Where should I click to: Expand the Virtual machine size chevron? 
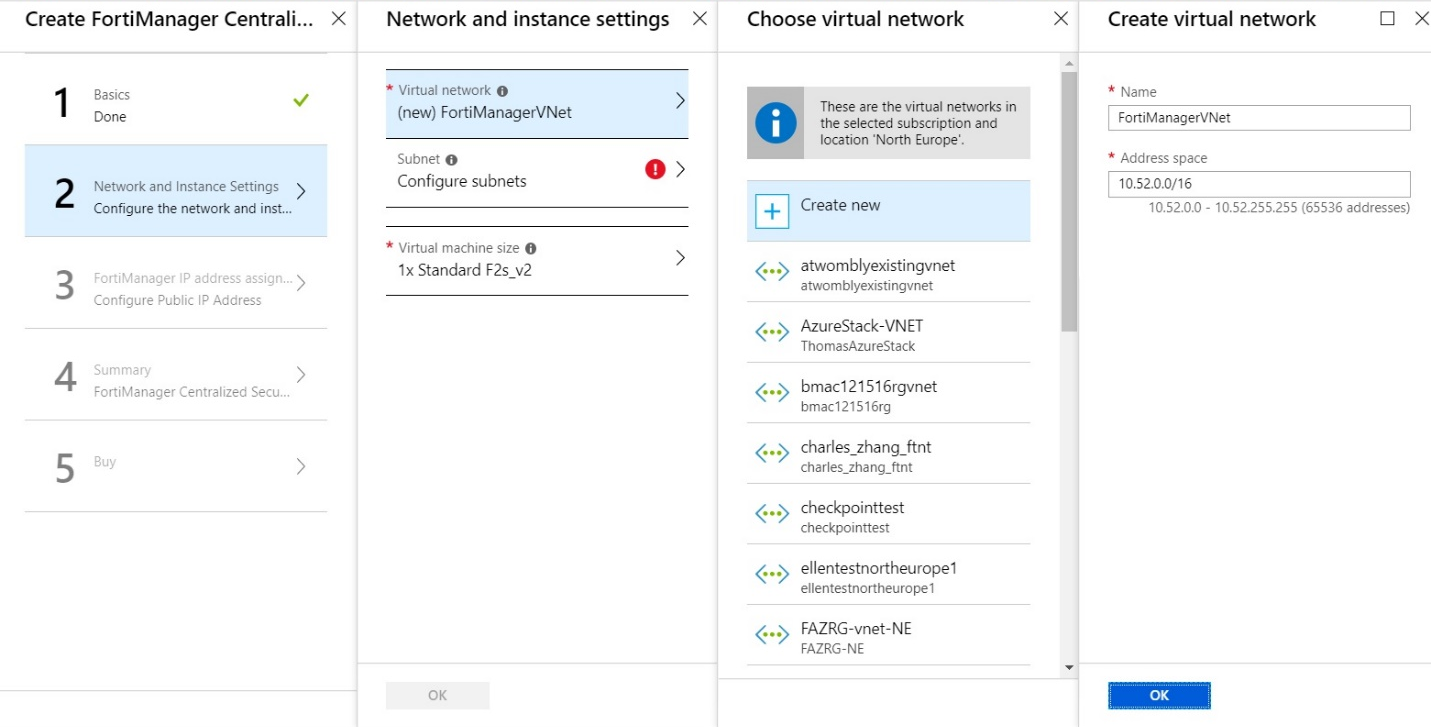680,258
